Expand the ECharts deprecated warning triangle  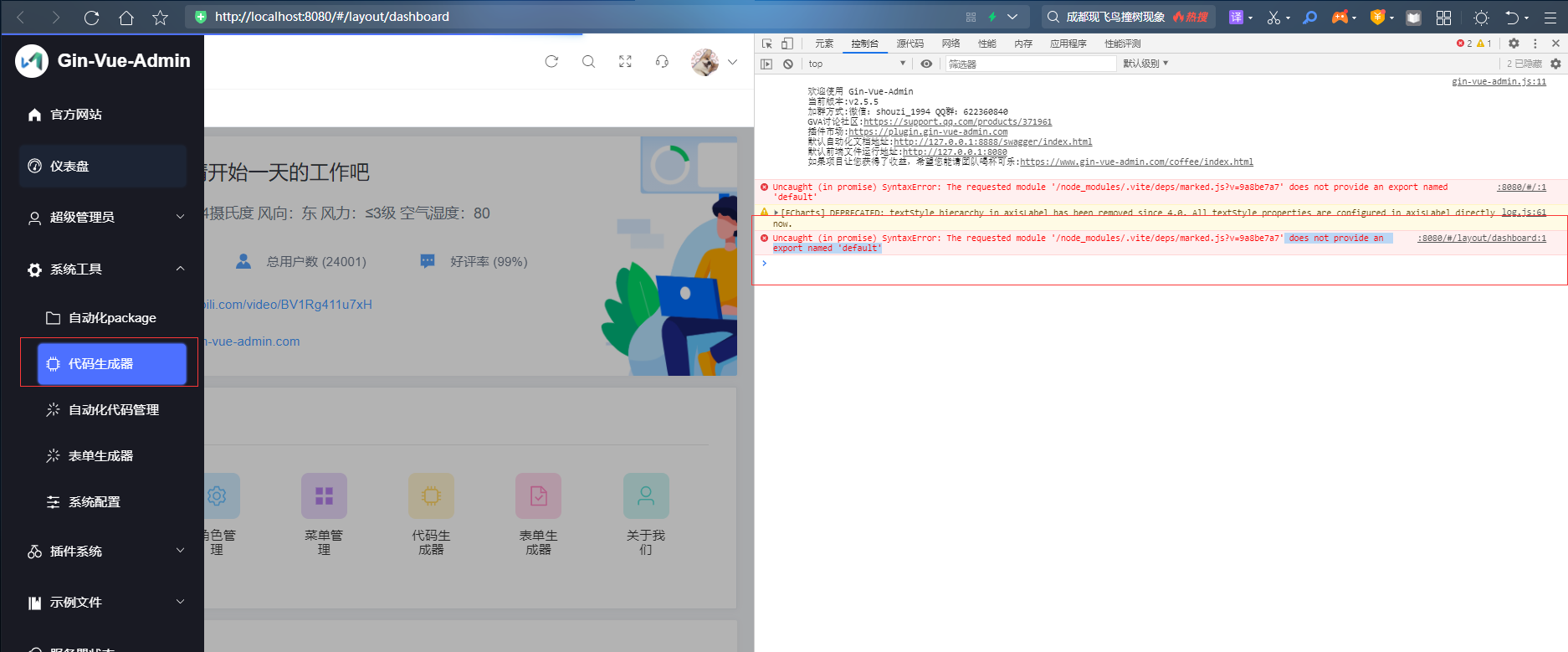pyautogui.click(x=776, y=213)
